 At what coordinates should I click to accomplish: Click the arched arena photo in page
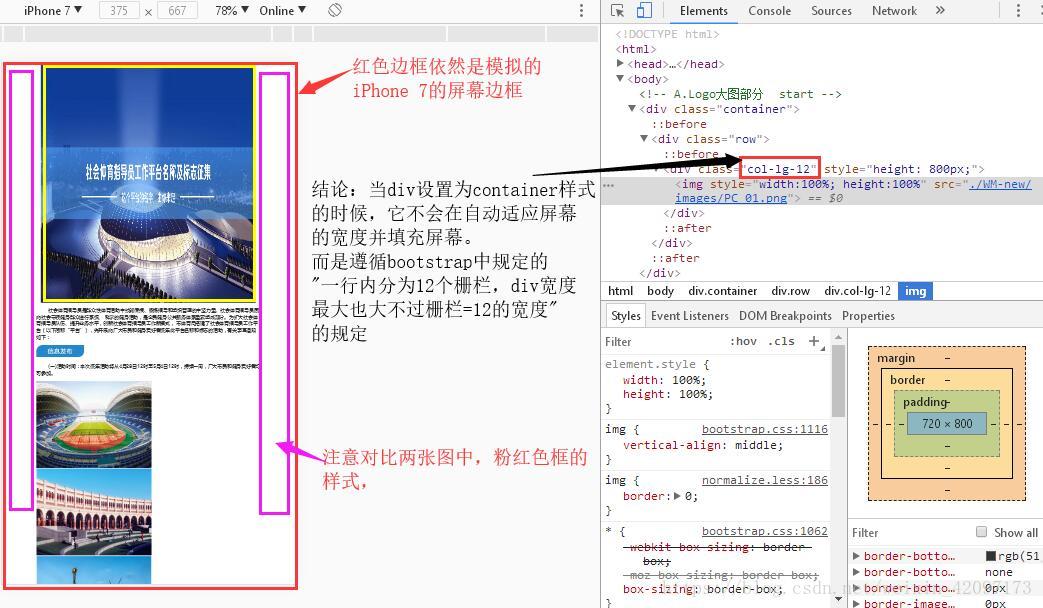point(94,512)
